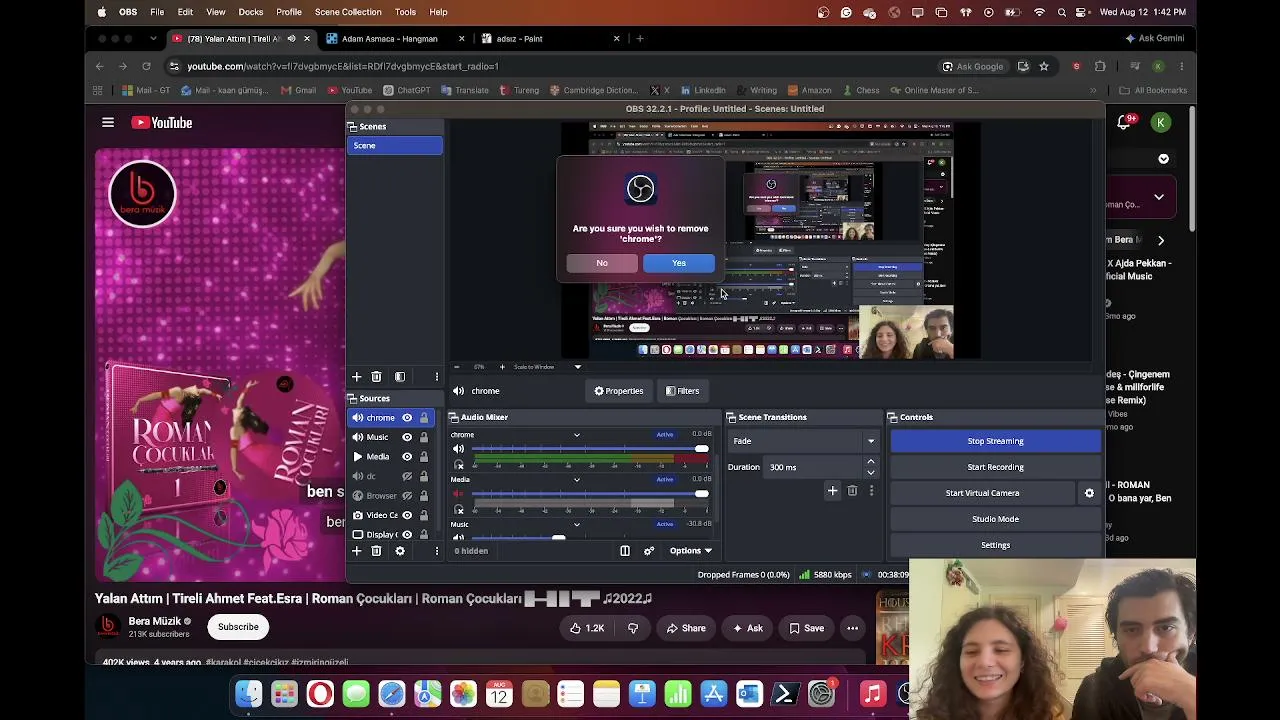Unmute the Media track in Audio Mixer
This screenshot has height=720, width=1280.
pos(459,494)
